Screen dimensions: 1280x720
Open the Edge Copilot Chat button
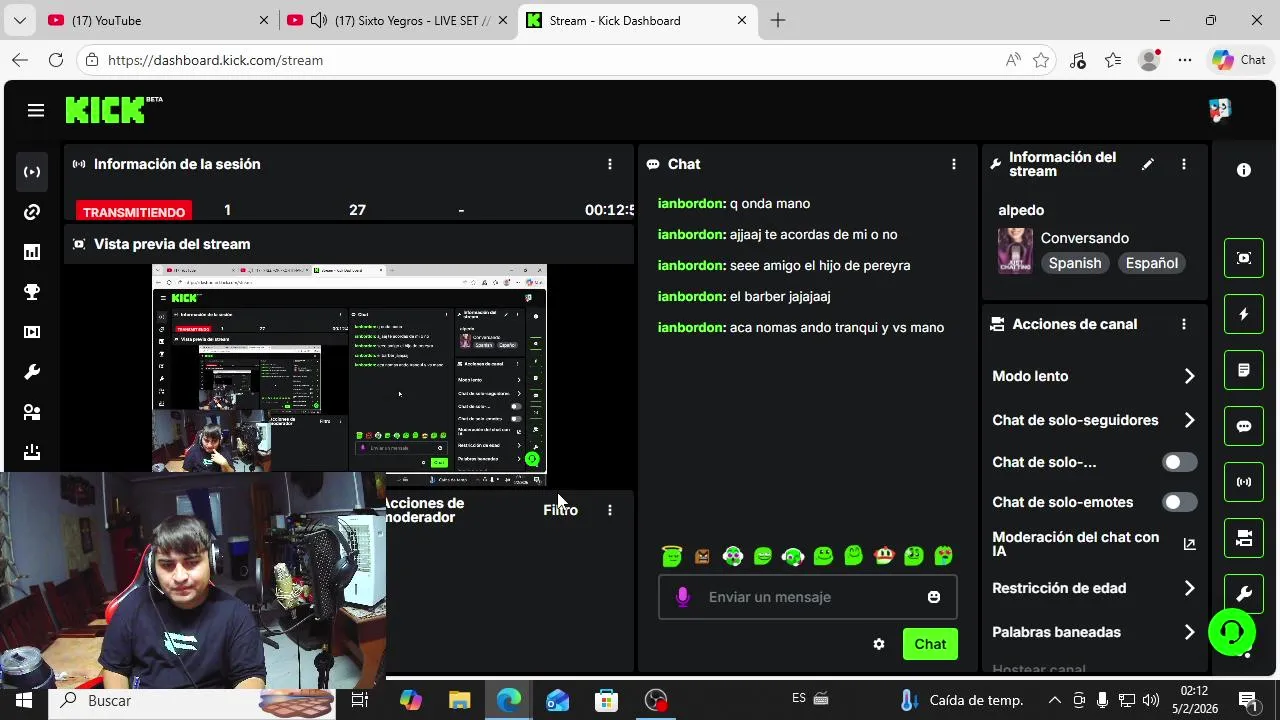click(1240, 60)
